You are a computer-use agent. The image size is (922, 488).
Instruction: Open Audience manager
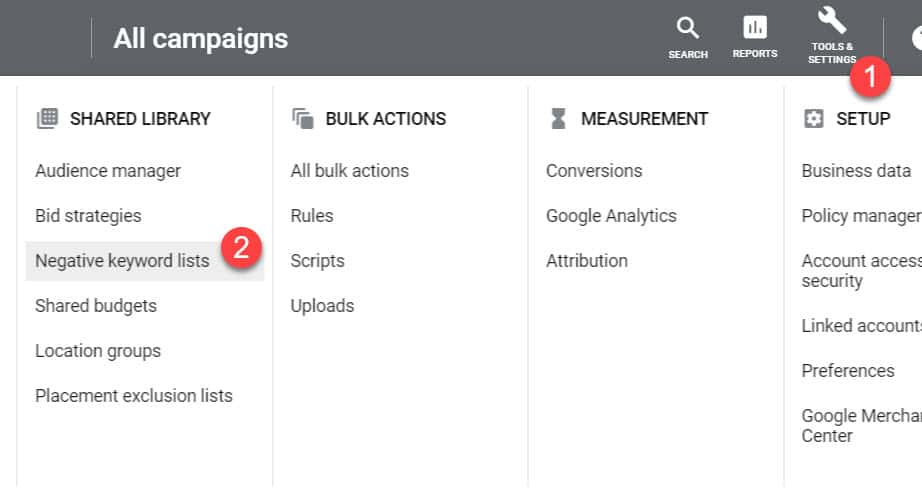point(108,171)
